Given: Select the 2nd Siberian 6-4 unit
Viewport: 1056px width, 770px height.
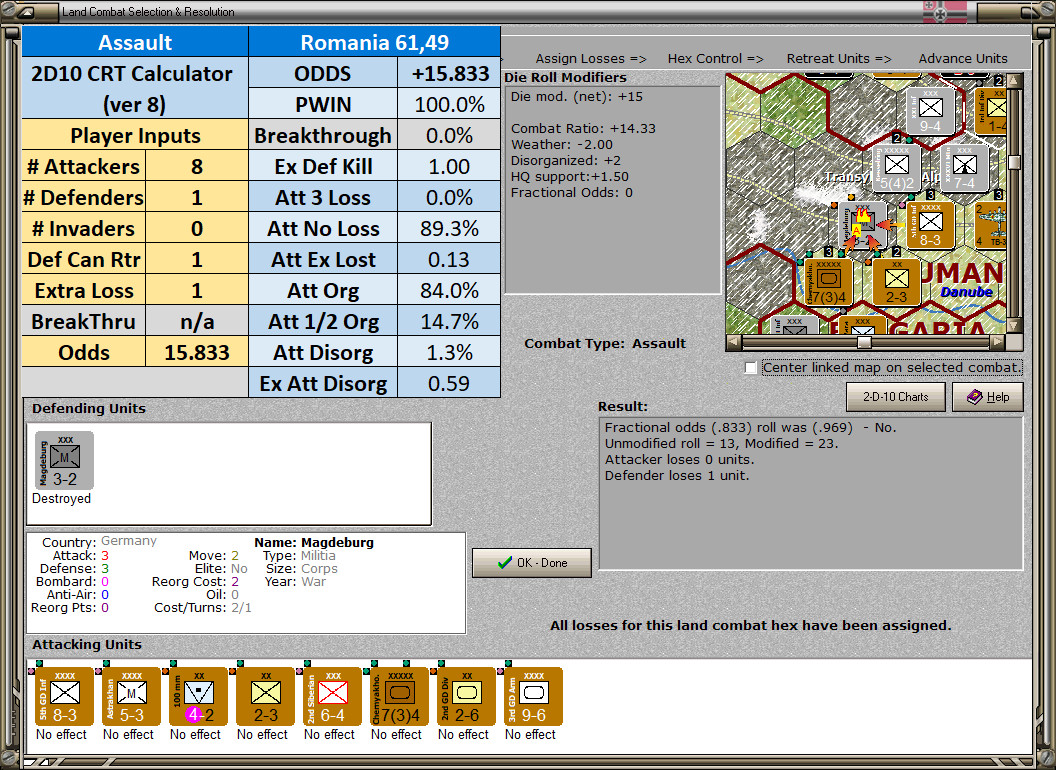Looking at the screenshot, I should 329,696.
